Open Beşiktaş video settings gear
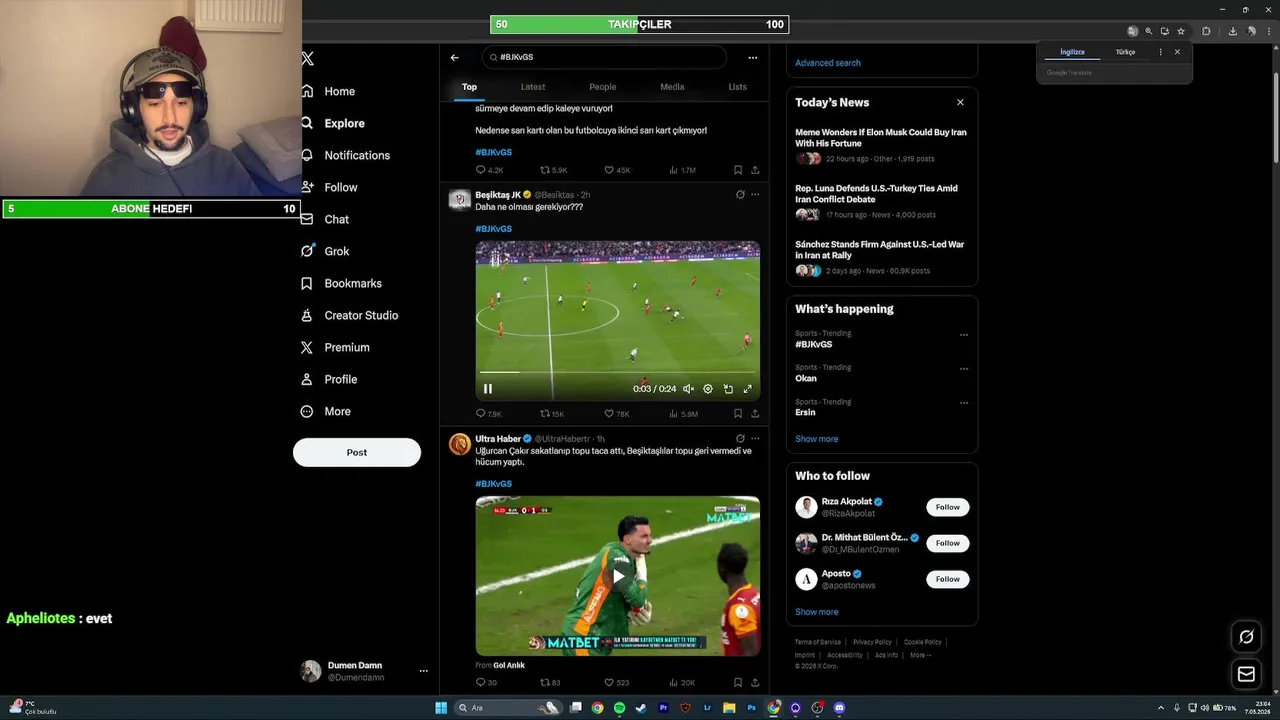1280x720 pixels. 708,389
